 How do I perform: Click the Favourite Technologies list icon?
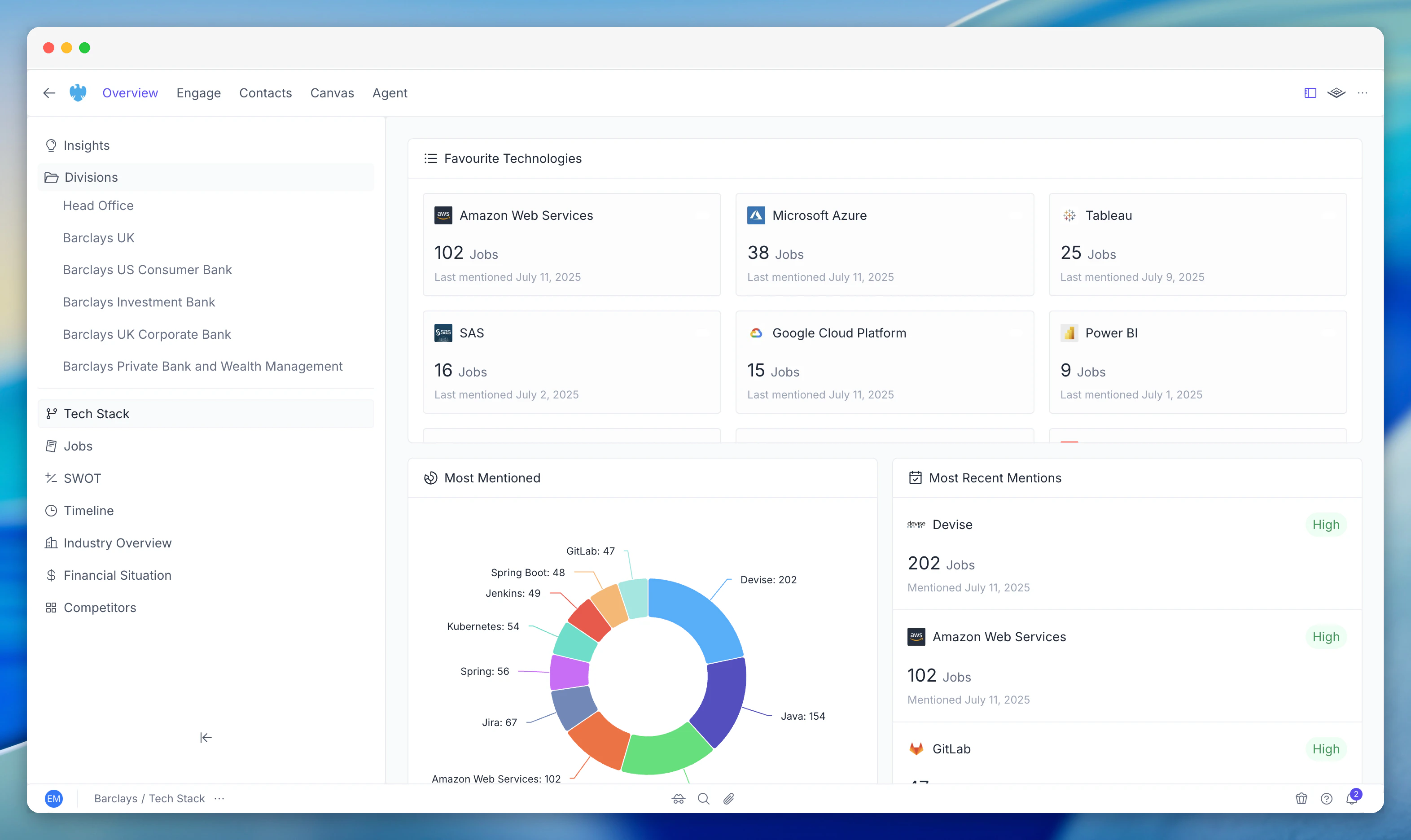(431, 158)
